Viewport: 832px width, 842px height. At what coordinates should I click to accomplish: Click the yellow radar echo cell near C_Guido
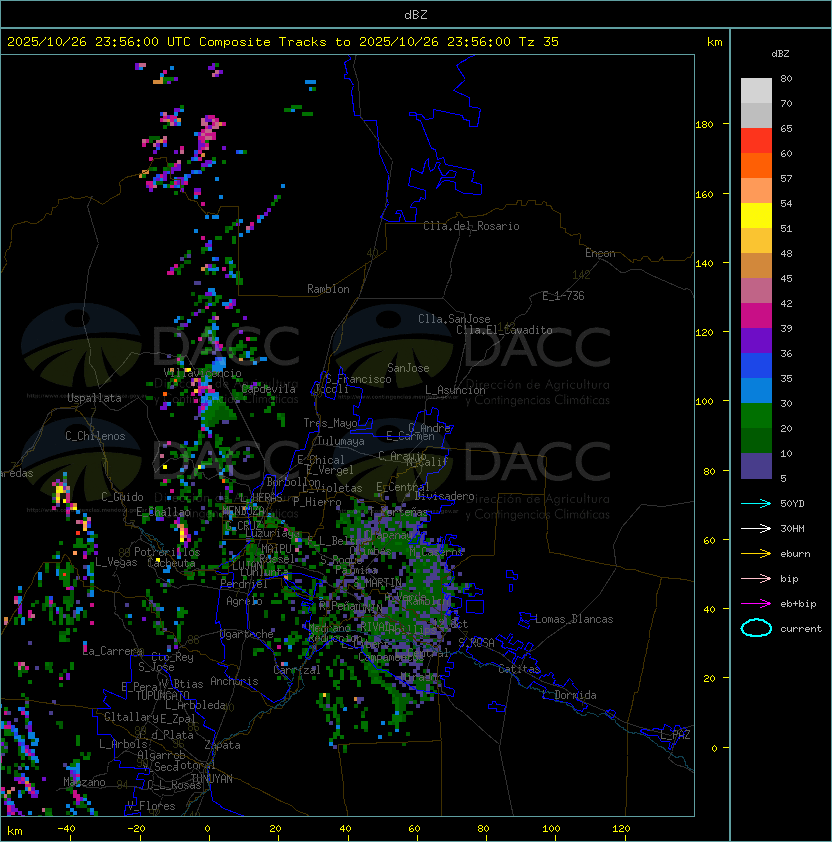coord(61,493)
